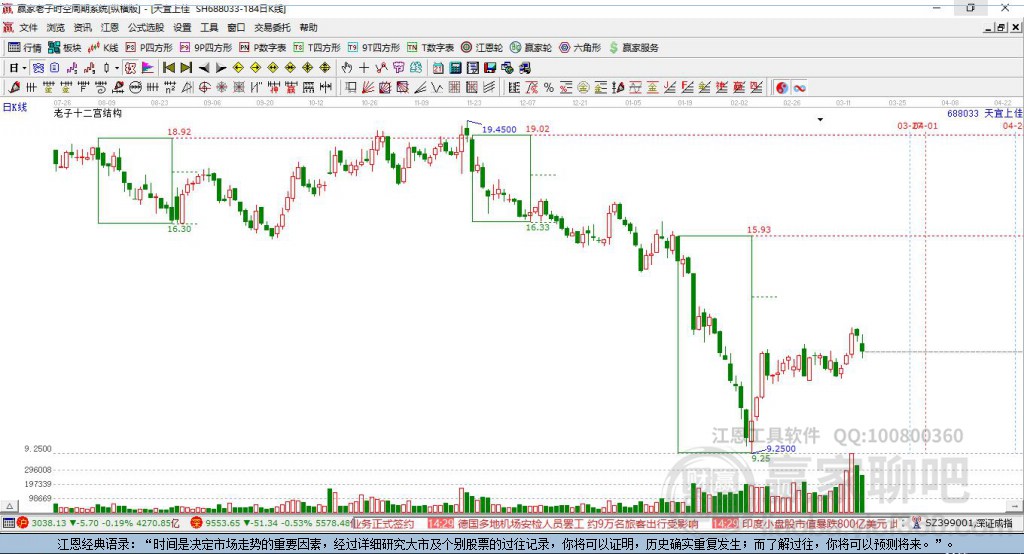This screenshot has width=1024, height=554.
Task: Open the 9P四方形 tool
Action: tap(206, 48)
